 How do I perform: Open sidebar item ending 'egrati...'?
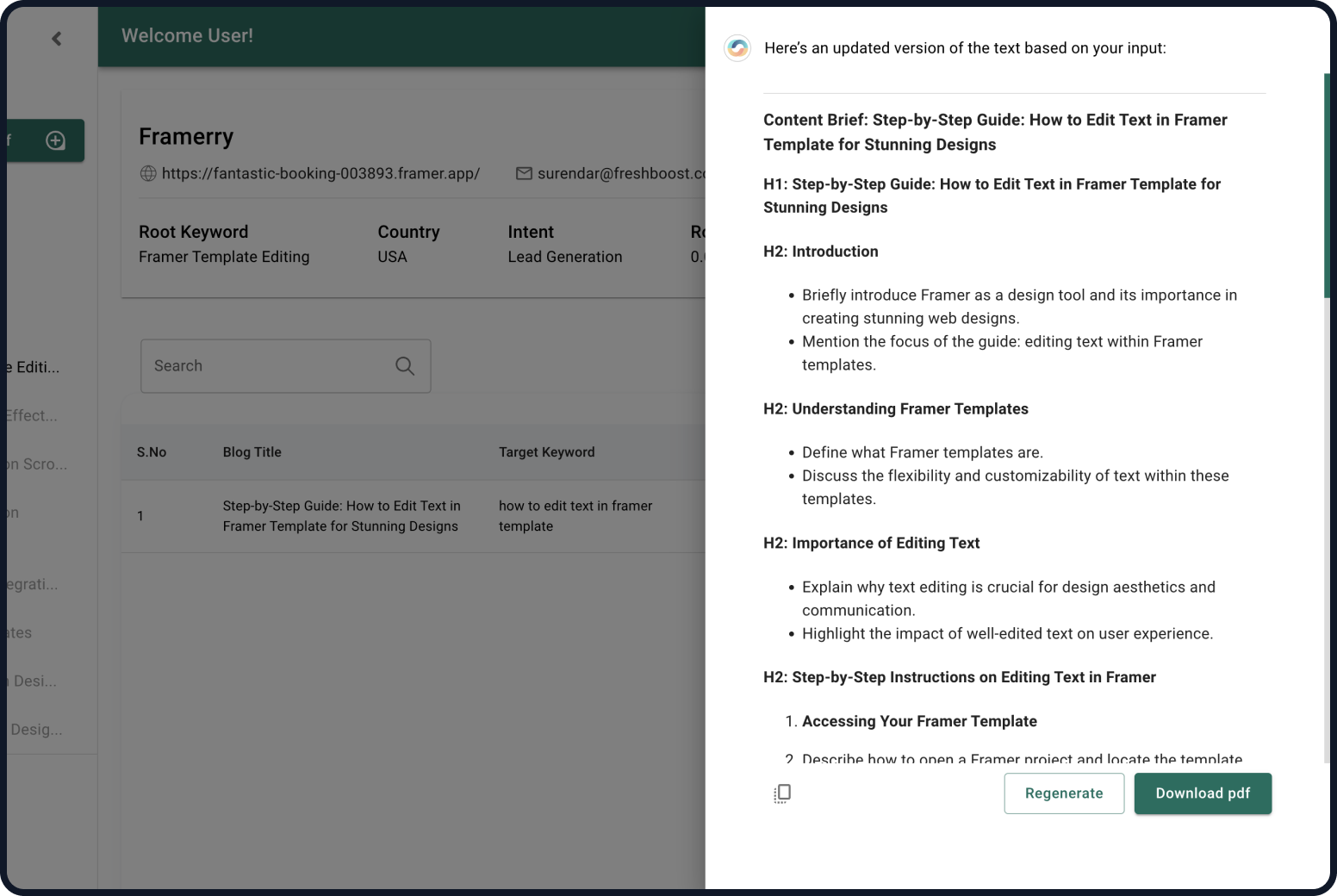(x=31, y=584)
